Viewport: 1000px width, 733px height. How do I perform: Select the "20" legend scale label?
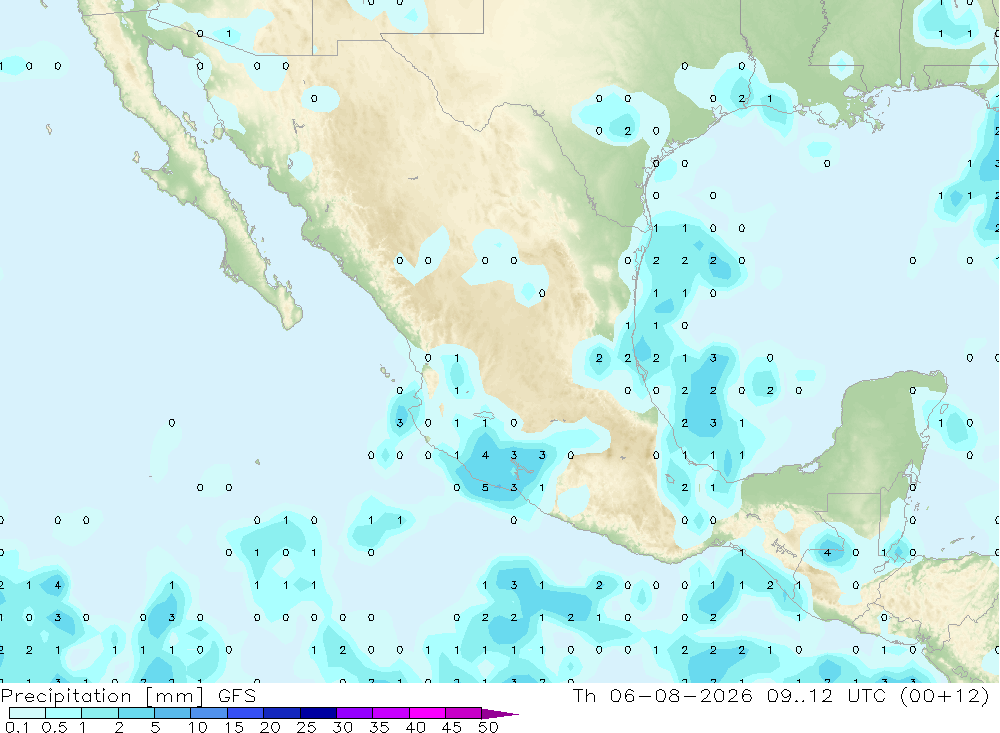coord(270,727)
